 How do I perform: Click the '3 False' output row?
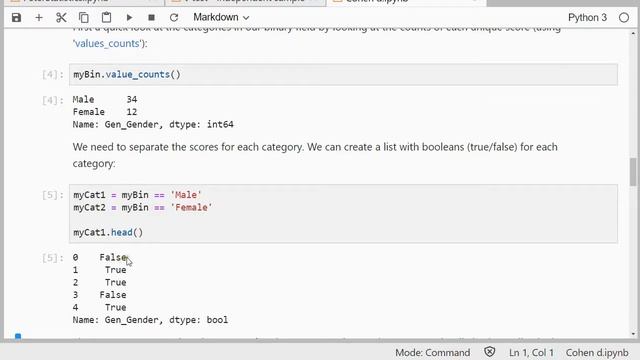click(x=100, y=295)
